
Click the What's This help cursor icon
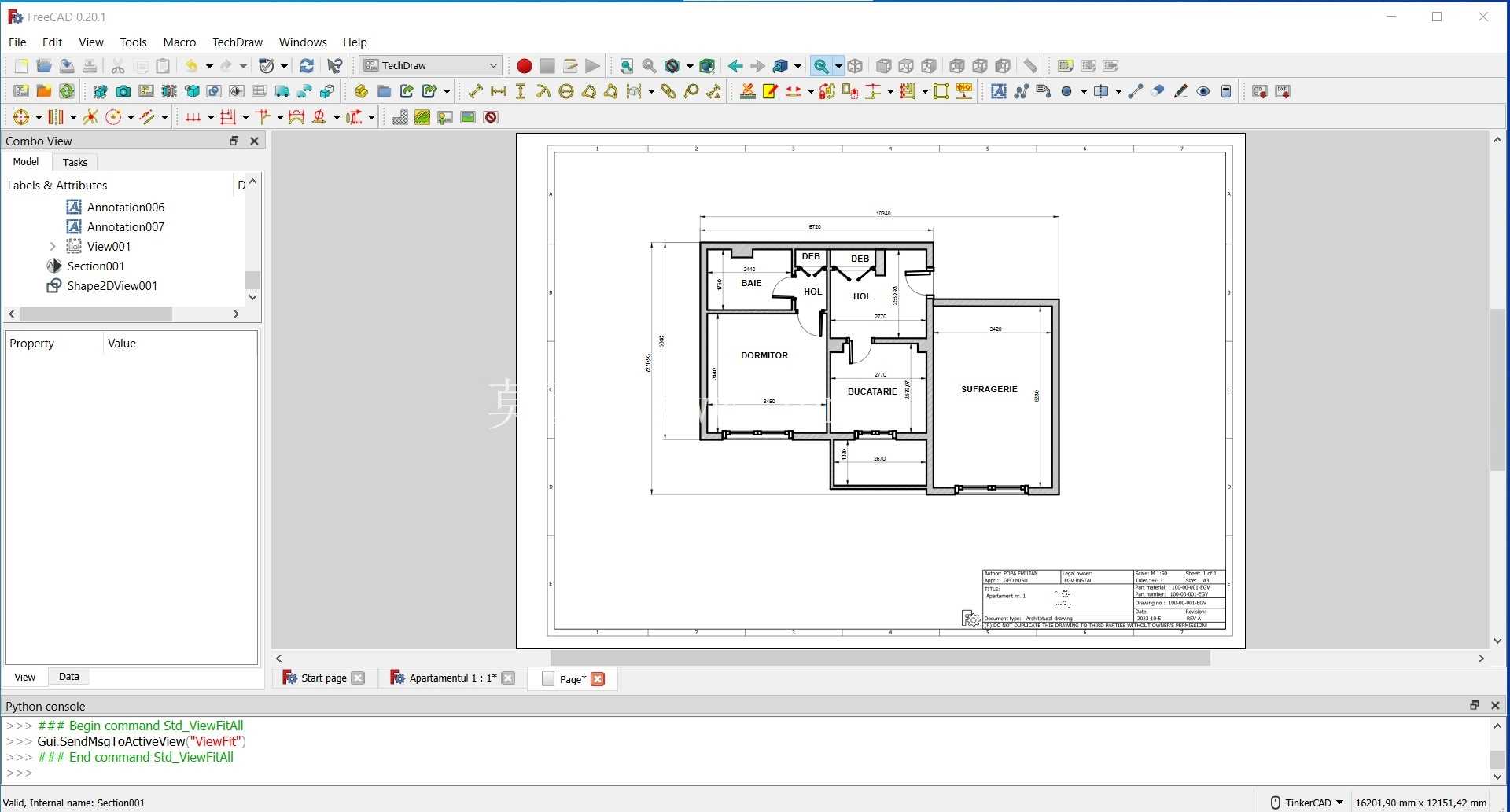click(335, 66)
